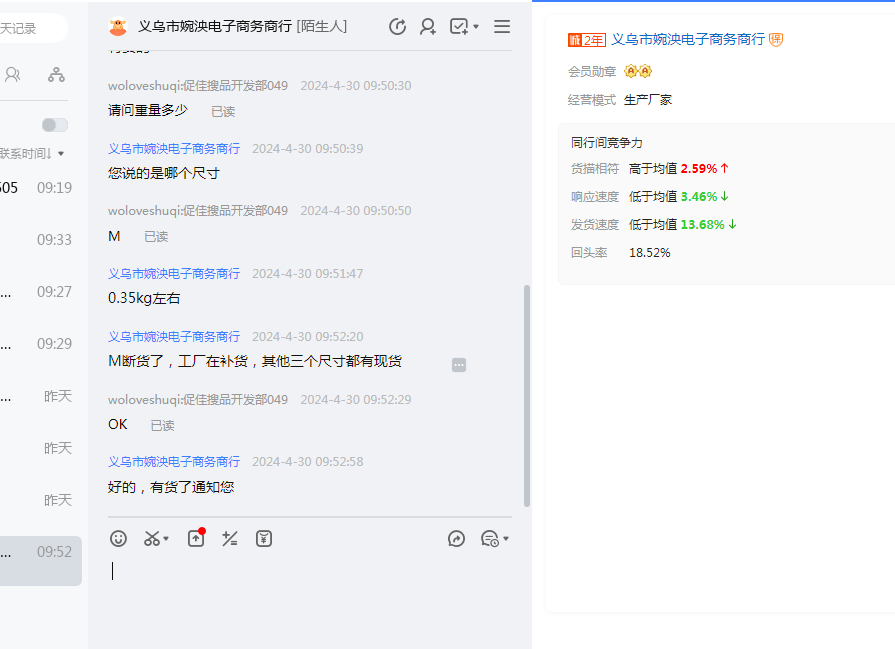This screenshot has height=649, width=895.
Task: Click the circular forward arrow icon
Action: (457, 539)
